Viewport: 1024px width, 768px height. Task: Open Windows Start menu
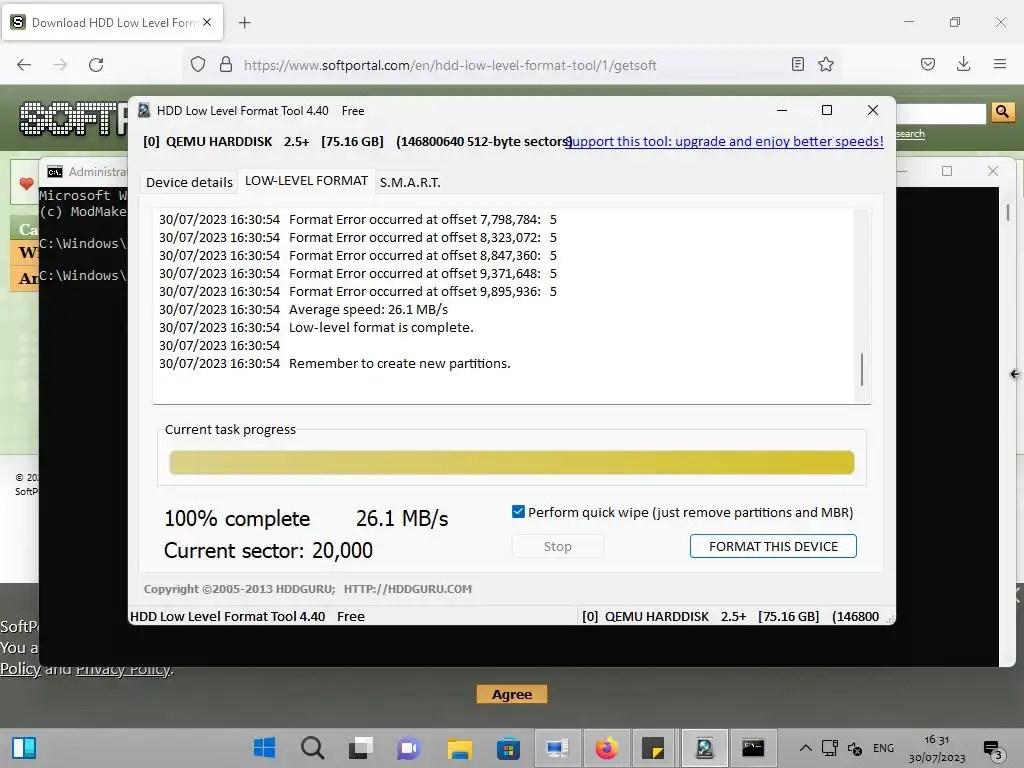tap(264, 748)
